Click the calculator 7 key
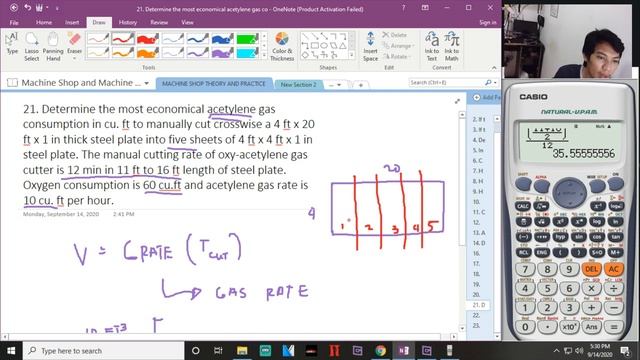Image resolution: width=640 pixels, height=360 pixels. pyautogui.click(x=525, y=269)
